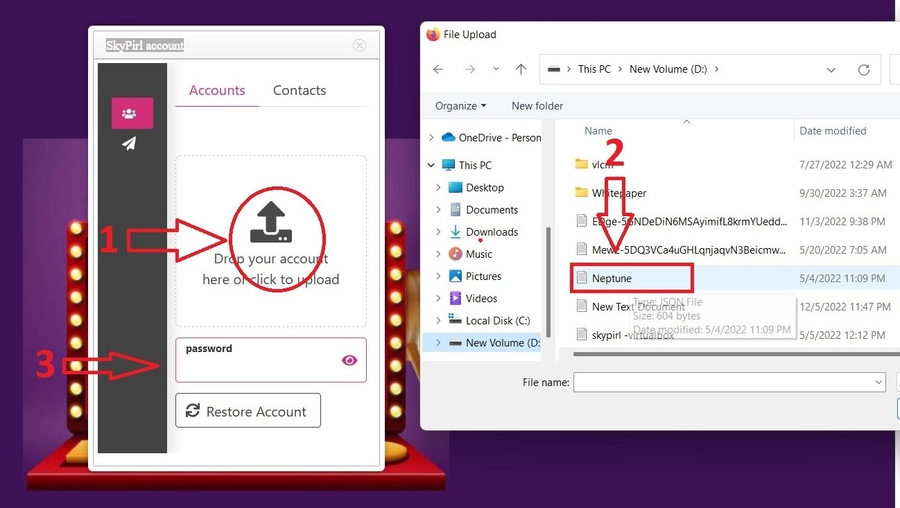Image resolution: width=900 pixels, height=508 pixels.
Task: Click the Restore Account button
Action: click(248, 411)
